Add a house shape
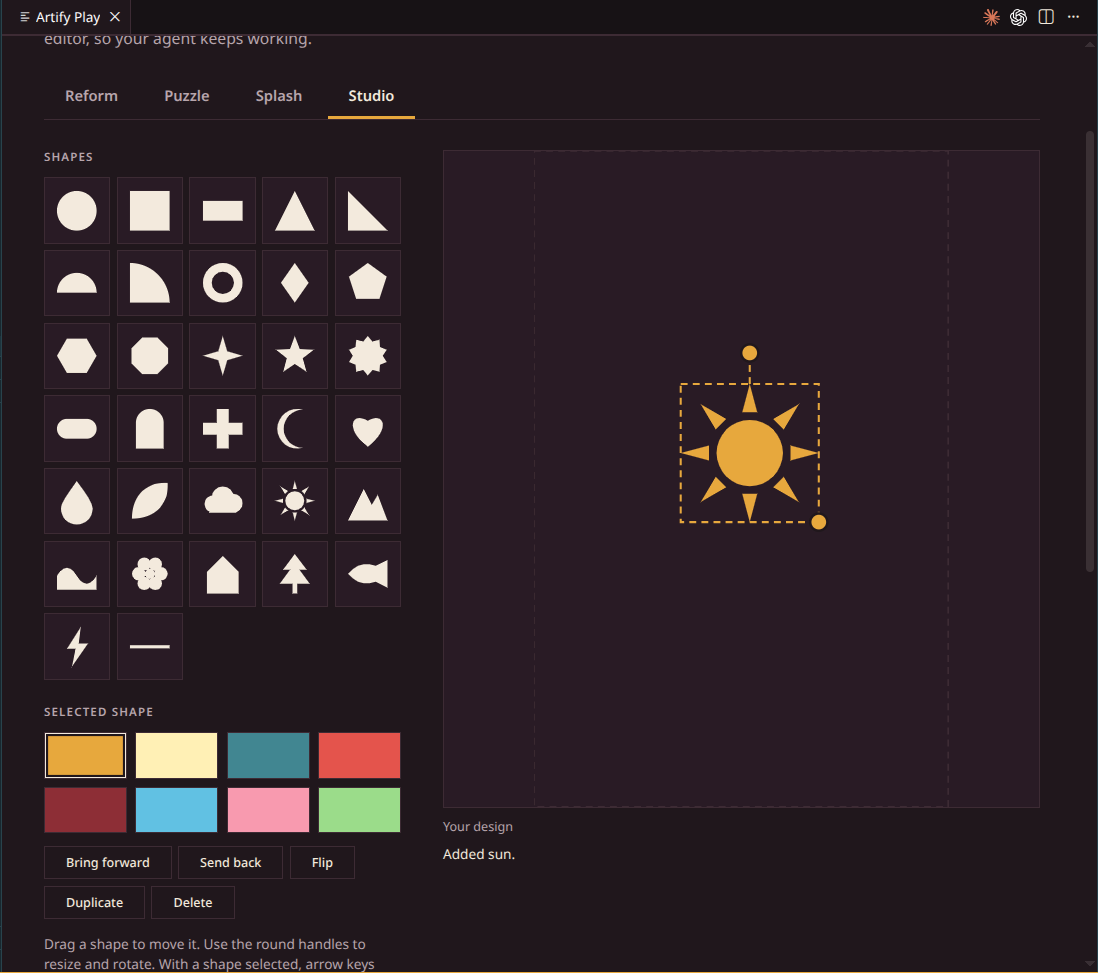Image resolution: width=1098 pixels, height=973 pixels. (223, 574)
